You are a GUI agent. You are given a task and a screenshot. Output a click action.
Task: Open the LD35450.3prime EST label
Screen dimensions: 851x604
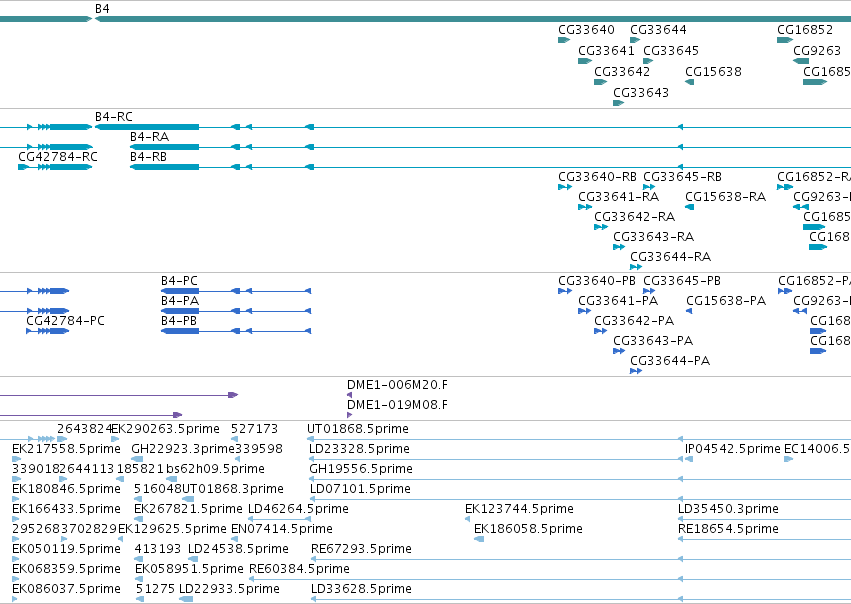[728, 509]
